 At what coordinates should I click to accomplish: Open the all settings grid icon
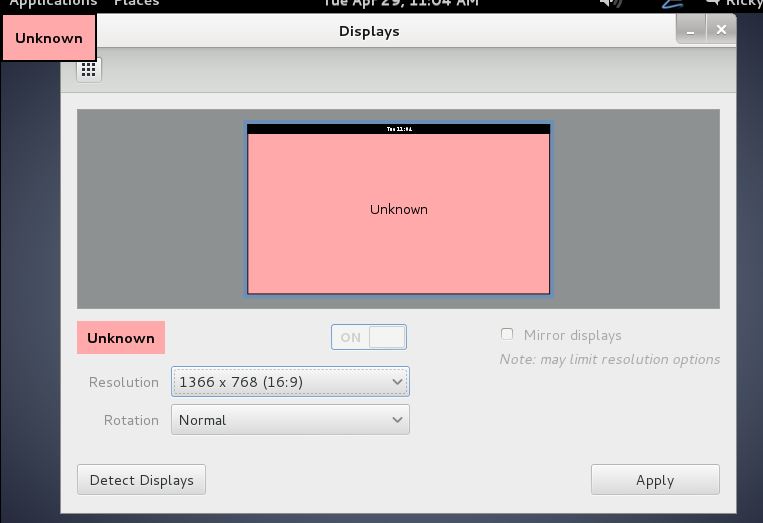coord(89,70)
